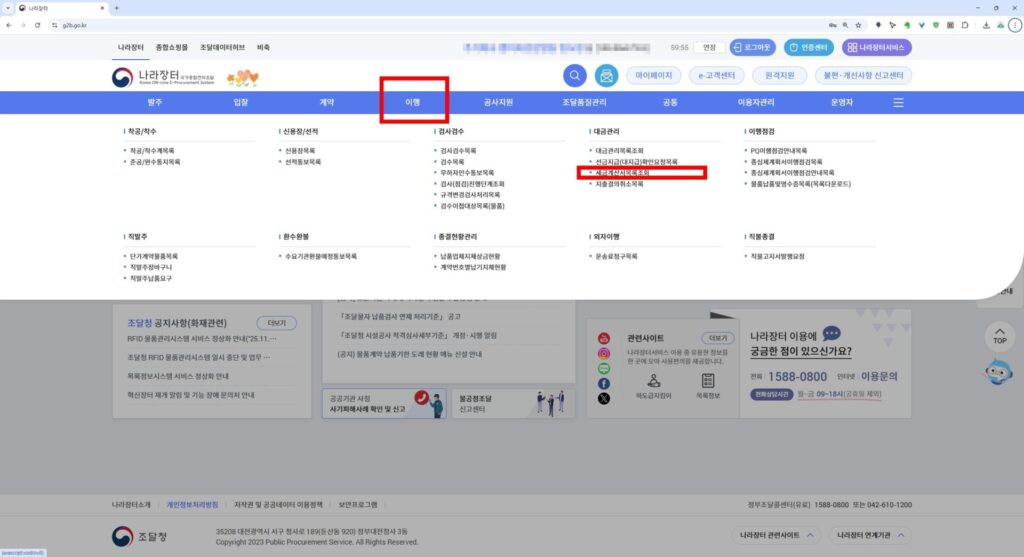Open the 계약 main menu

[x=327, y=103]
